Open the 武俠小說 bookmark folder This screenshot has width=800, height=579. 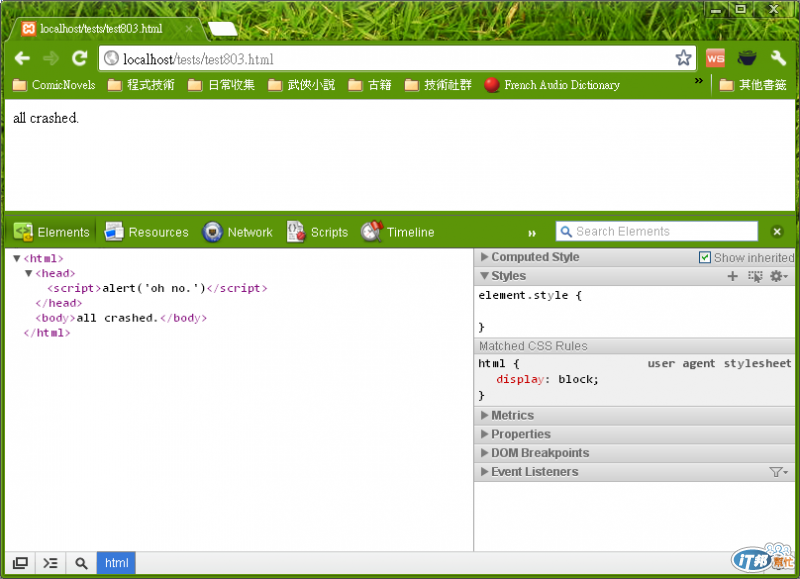tap(302, 85)
